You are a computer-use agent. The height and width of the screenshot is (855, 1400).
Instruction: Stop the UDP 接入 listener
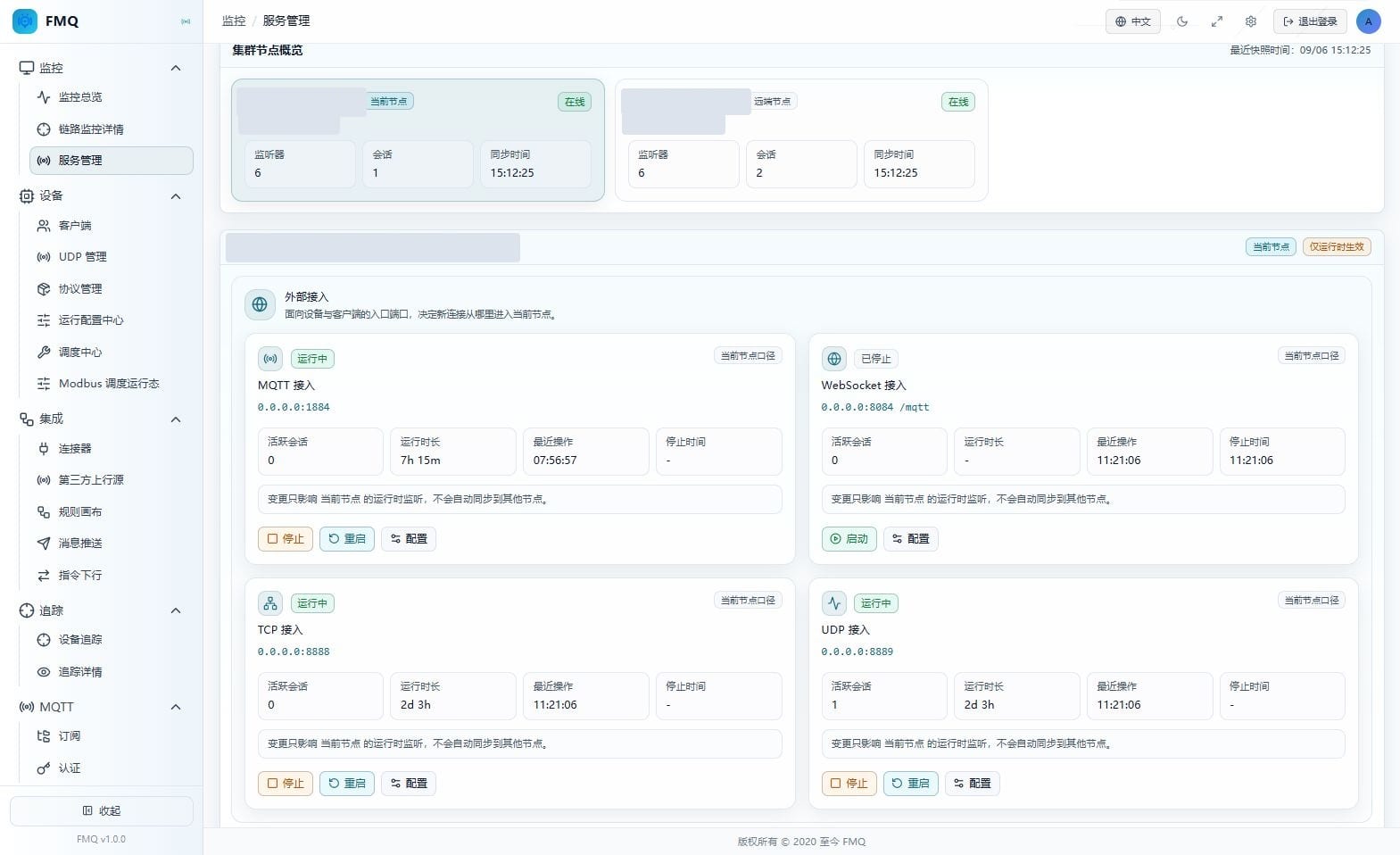pos(849,784)
